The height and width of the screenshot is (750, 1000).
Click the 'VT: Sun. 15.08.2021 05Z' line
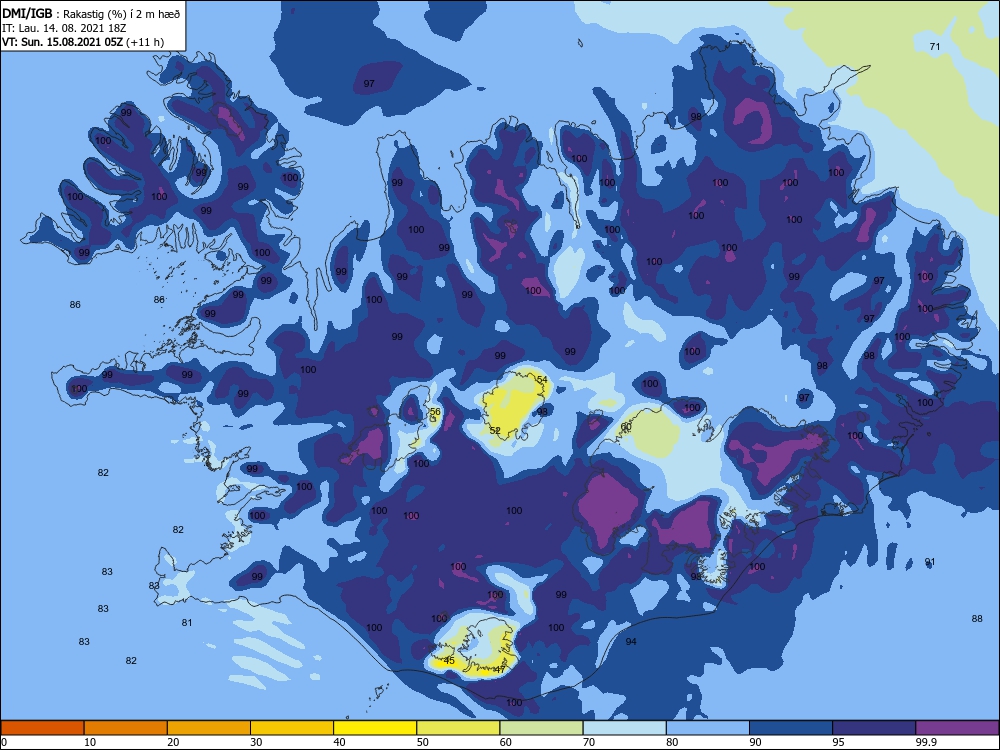(83, 42)
